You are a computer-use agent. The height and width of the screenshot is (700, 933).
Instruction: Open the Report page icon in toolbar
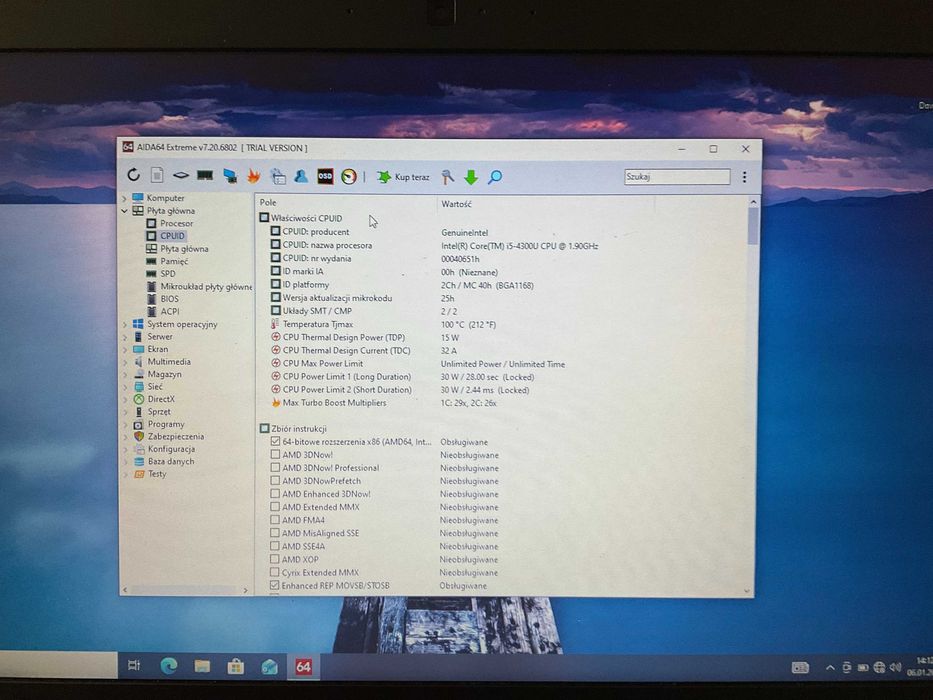pyautogui.click(x=157, y=175)
